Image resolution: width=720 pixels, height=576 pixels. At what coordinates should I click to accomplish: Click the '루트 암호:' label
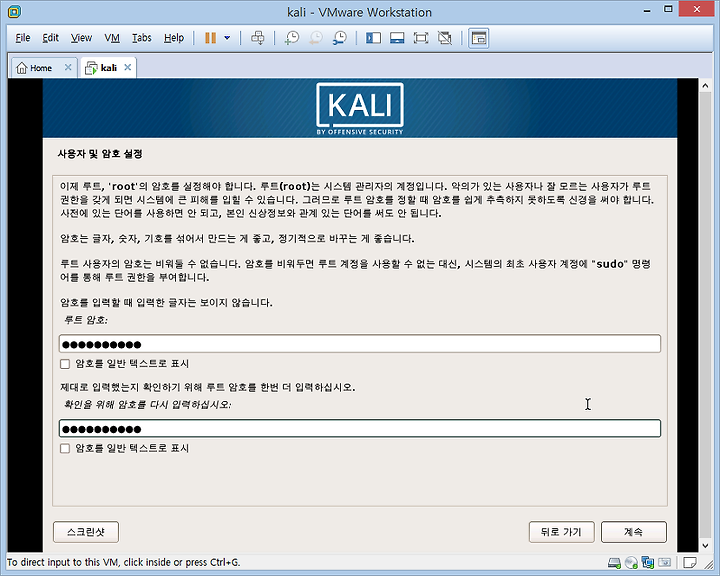click(86, 320)
